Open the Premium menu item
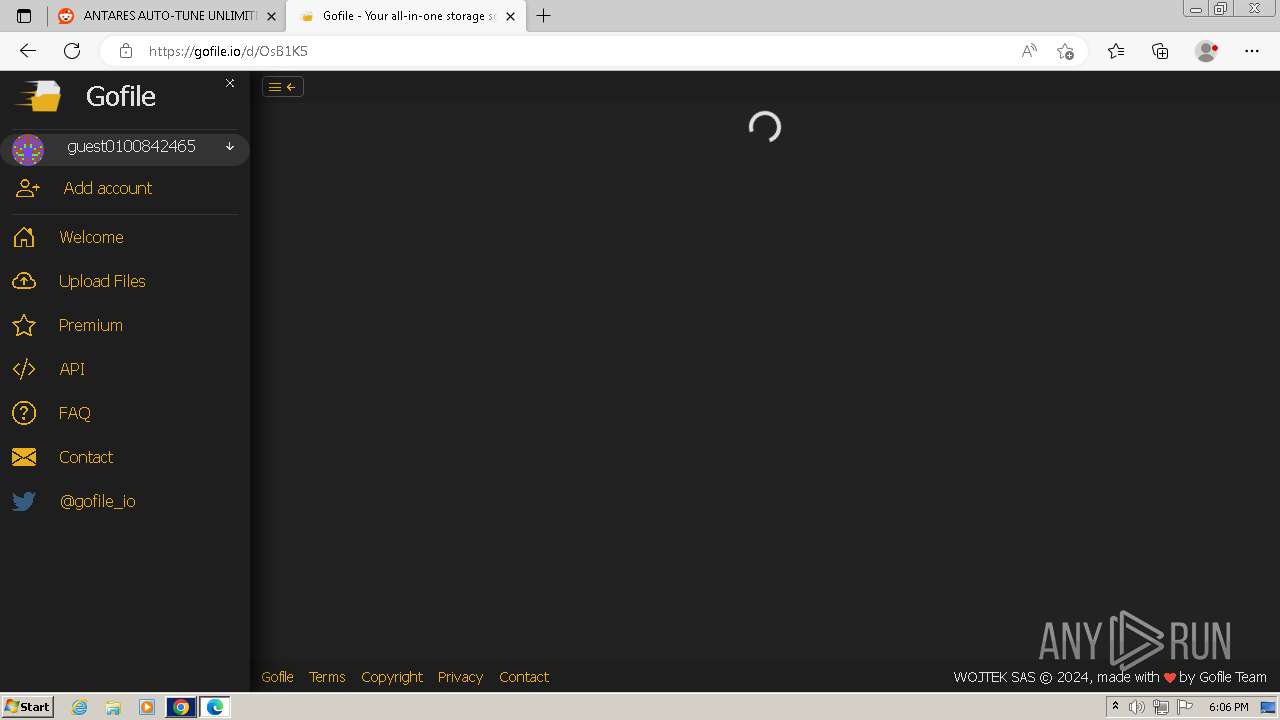The image size is (1280, 720). coord(91,325)
